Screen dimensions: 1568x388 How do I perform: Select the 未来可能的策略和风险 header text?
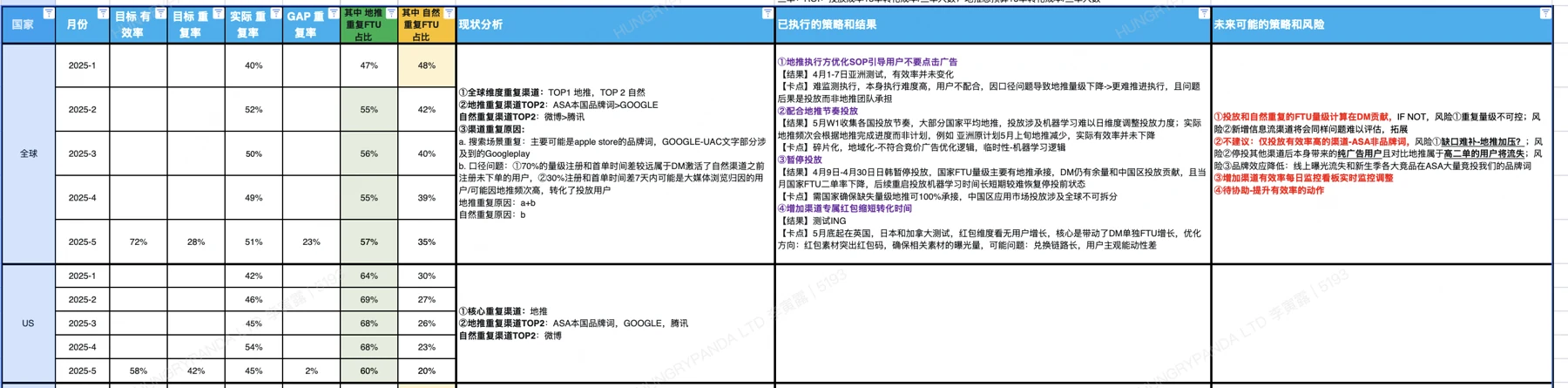coord(1269,24)
